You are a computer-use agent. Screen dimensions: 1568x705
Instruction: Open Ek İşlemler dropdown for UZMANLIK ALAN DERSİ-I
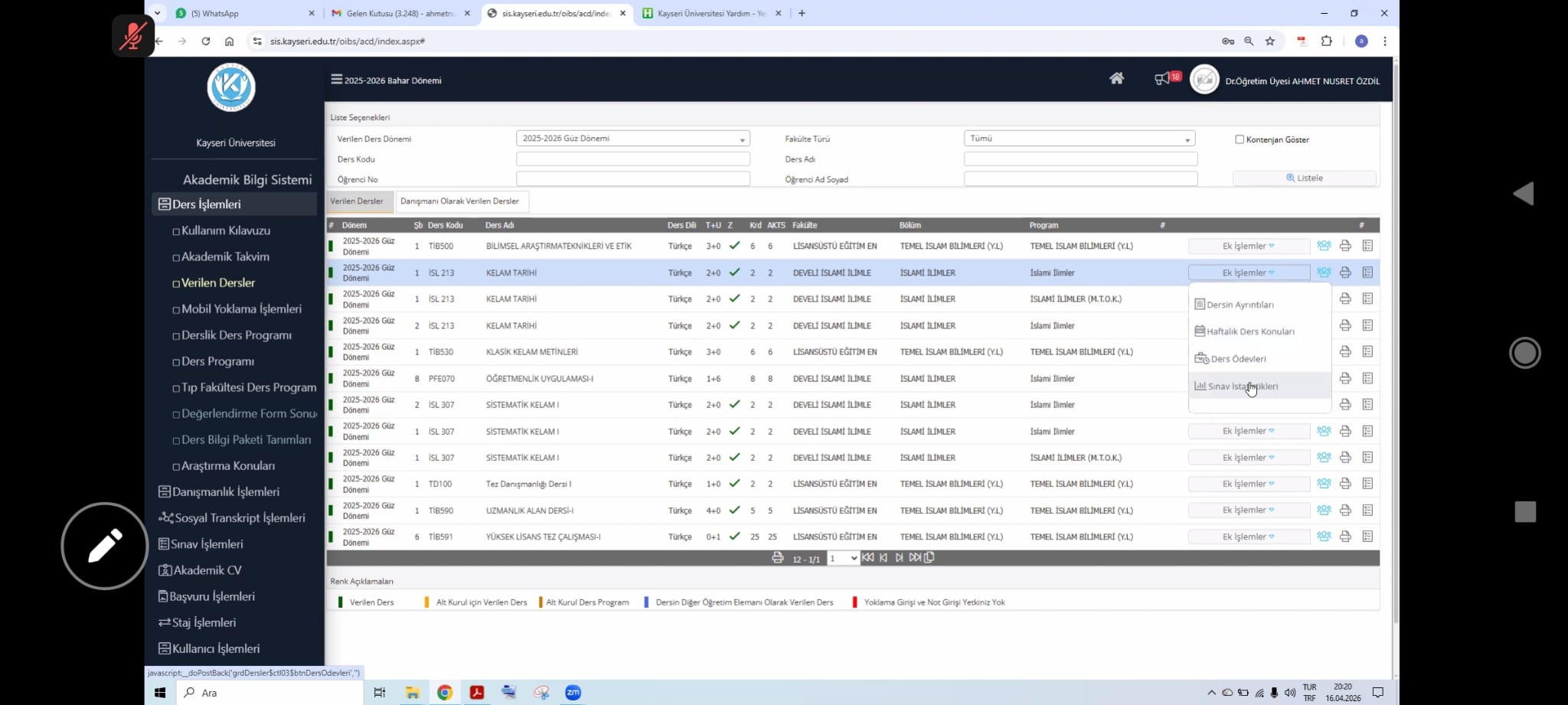pos(1248,511)
